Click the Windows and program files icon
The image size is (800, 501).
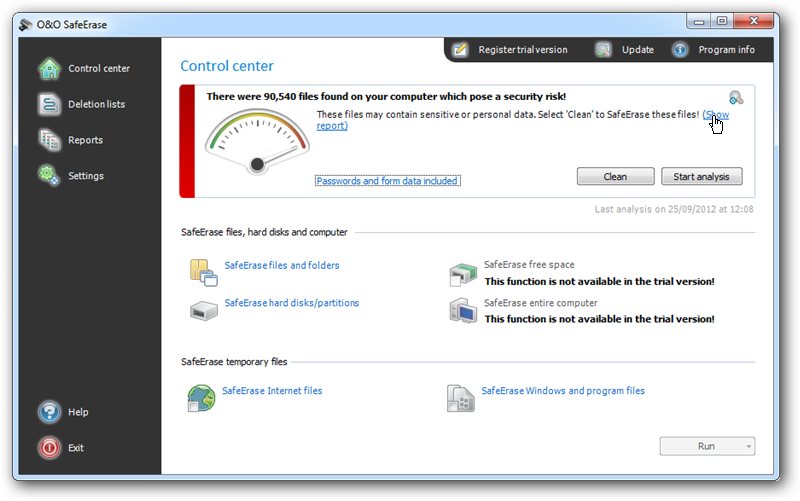pyautogui.click(x=461, y=398)
